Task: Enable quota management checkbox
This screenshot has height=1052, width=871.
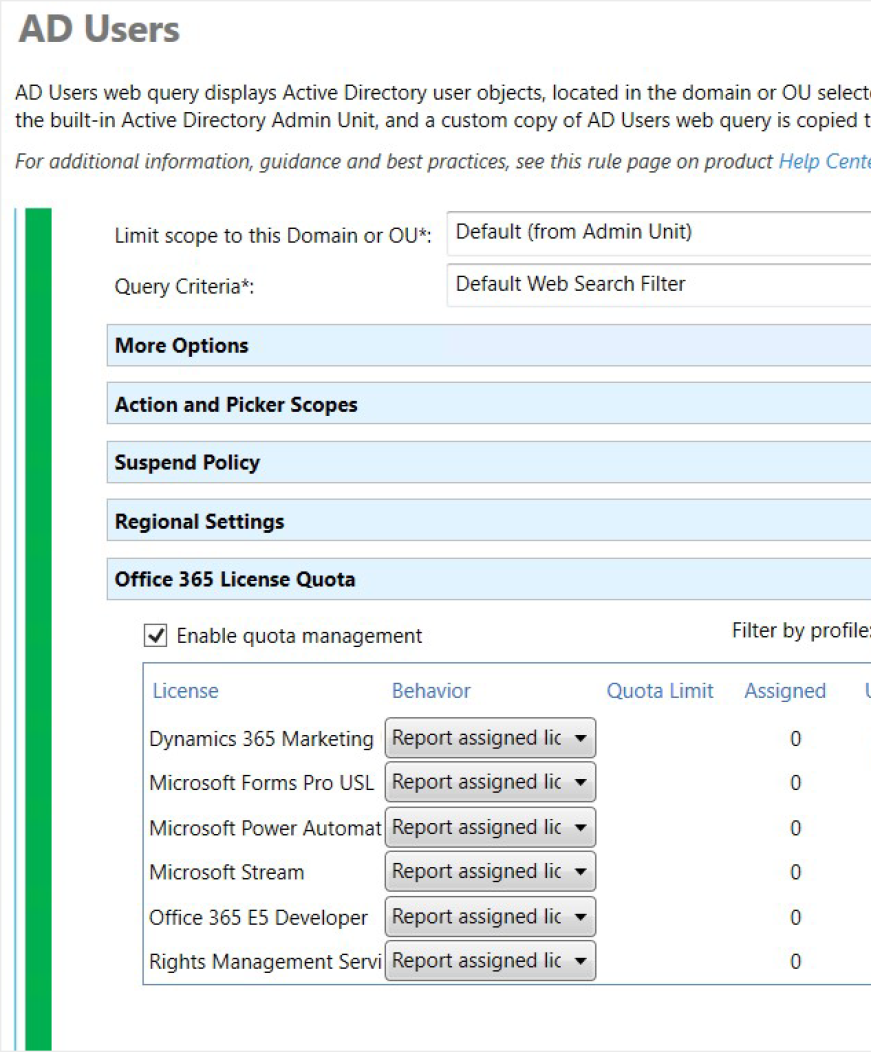Action: (156, 635)
